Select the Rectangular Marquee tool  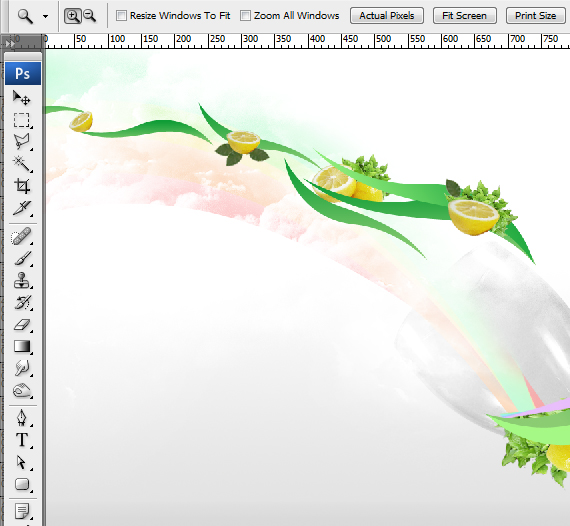[21, 120]
